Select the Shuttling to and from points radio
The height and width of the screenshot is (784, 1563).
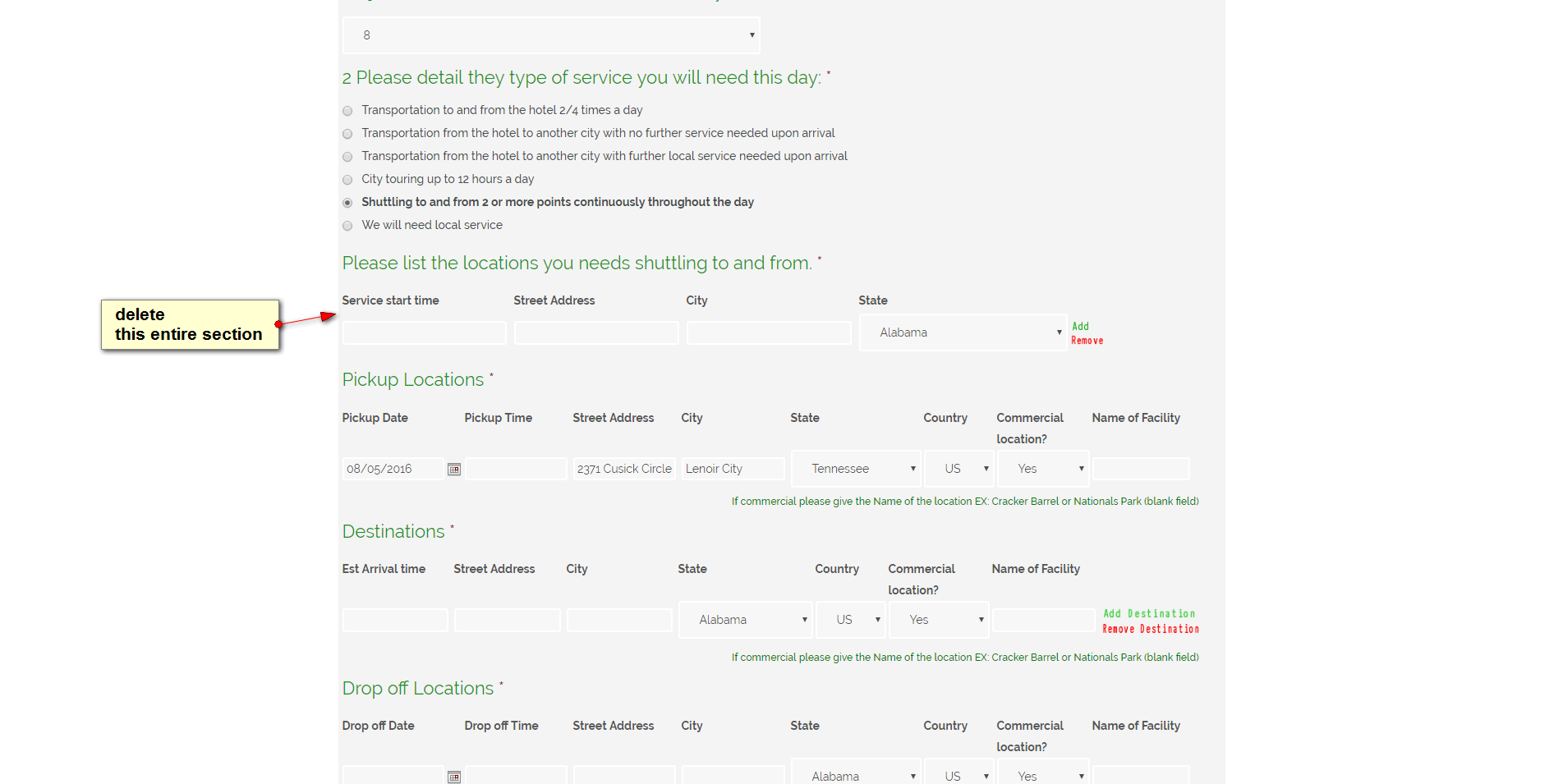[348, 203]
